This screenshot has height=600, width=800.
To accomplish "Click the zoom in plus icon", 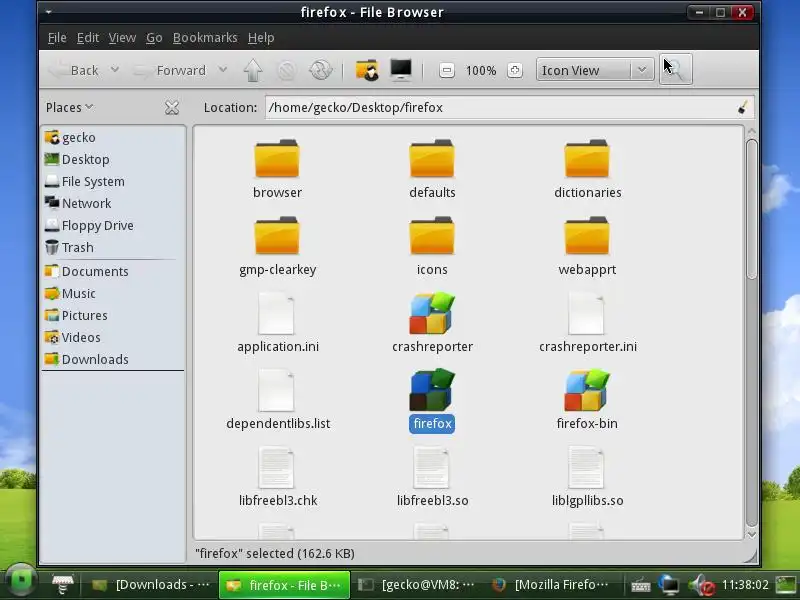I will pyautogui.click(x=515, y=70).
